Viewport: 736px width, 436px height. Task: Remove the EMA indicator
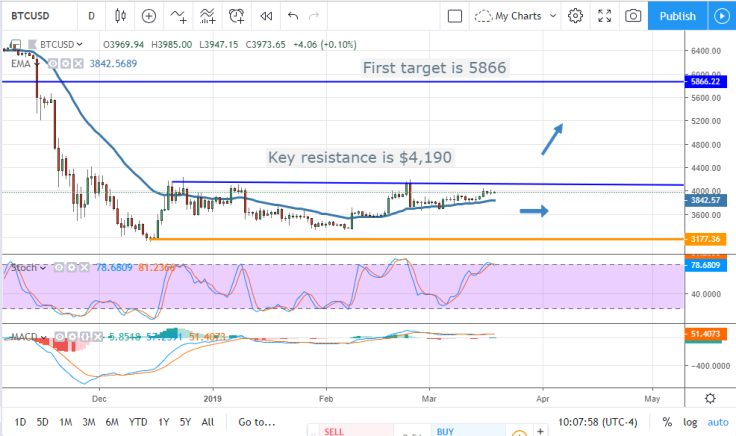coord(78,63)
